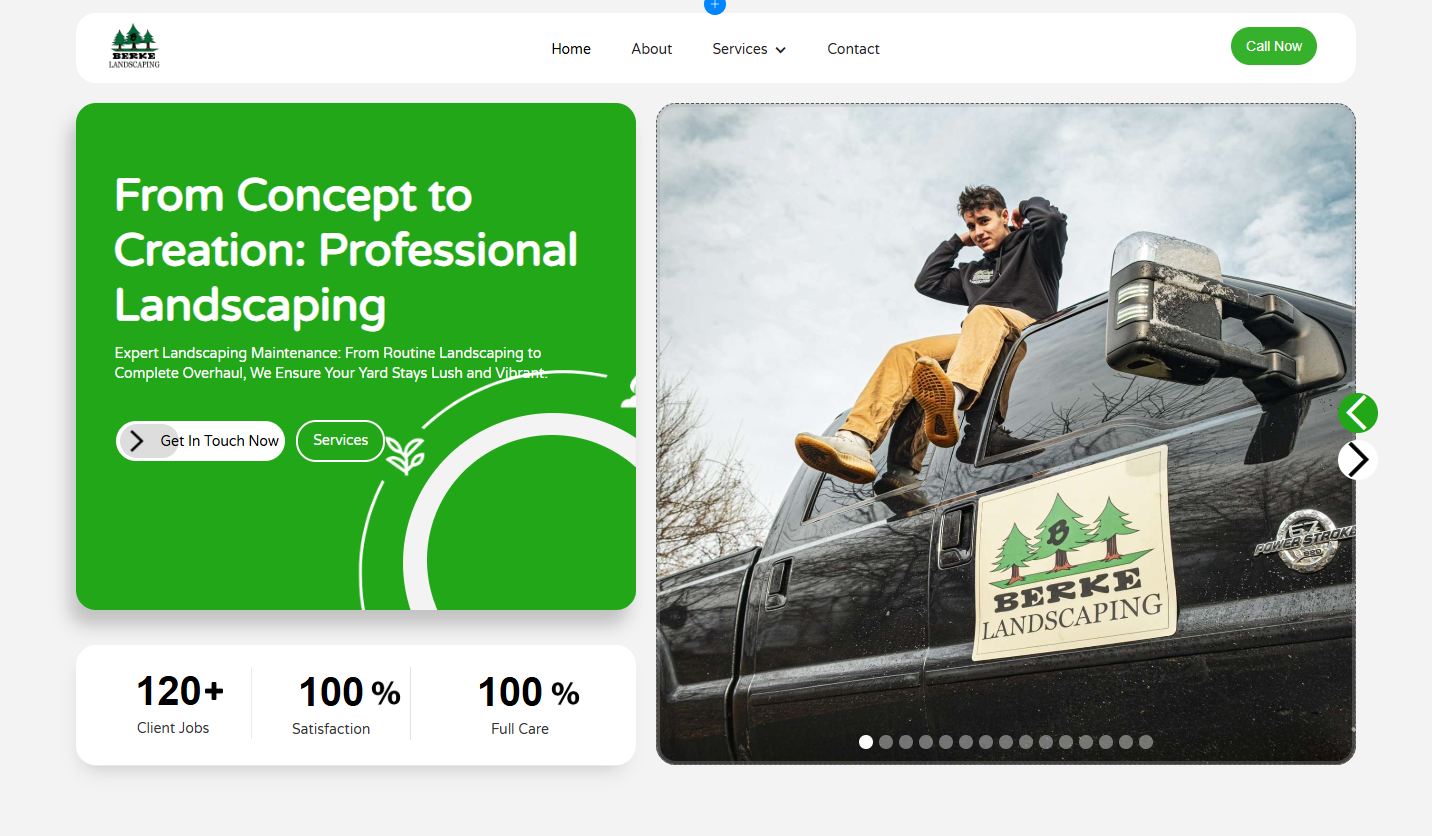Open the Home menu item
Screen dimensions: 1432x836
(x=571, y=49)
